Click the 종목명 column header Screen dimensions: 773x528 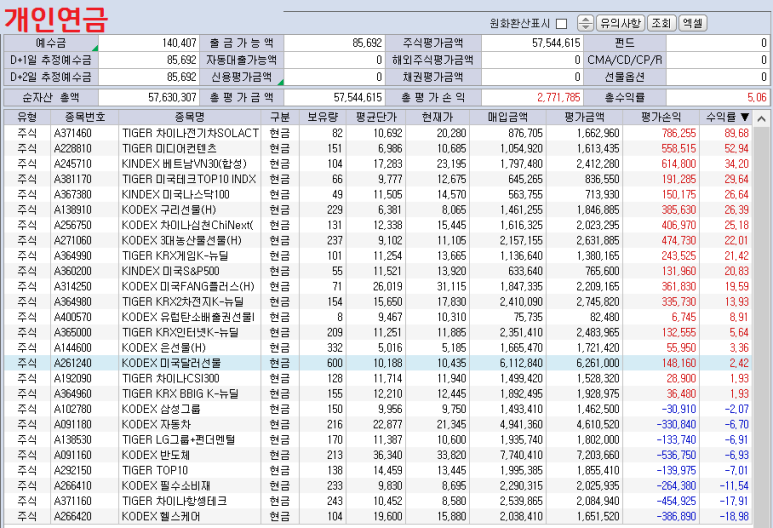(x=190, y=117)
